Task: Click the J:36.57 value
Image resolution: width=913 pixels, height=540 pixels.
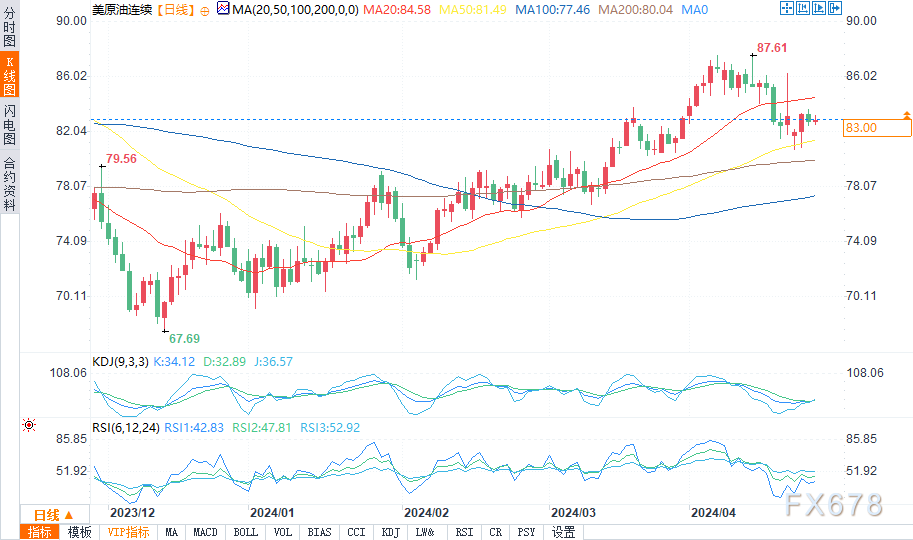Action: pos(274,362)
